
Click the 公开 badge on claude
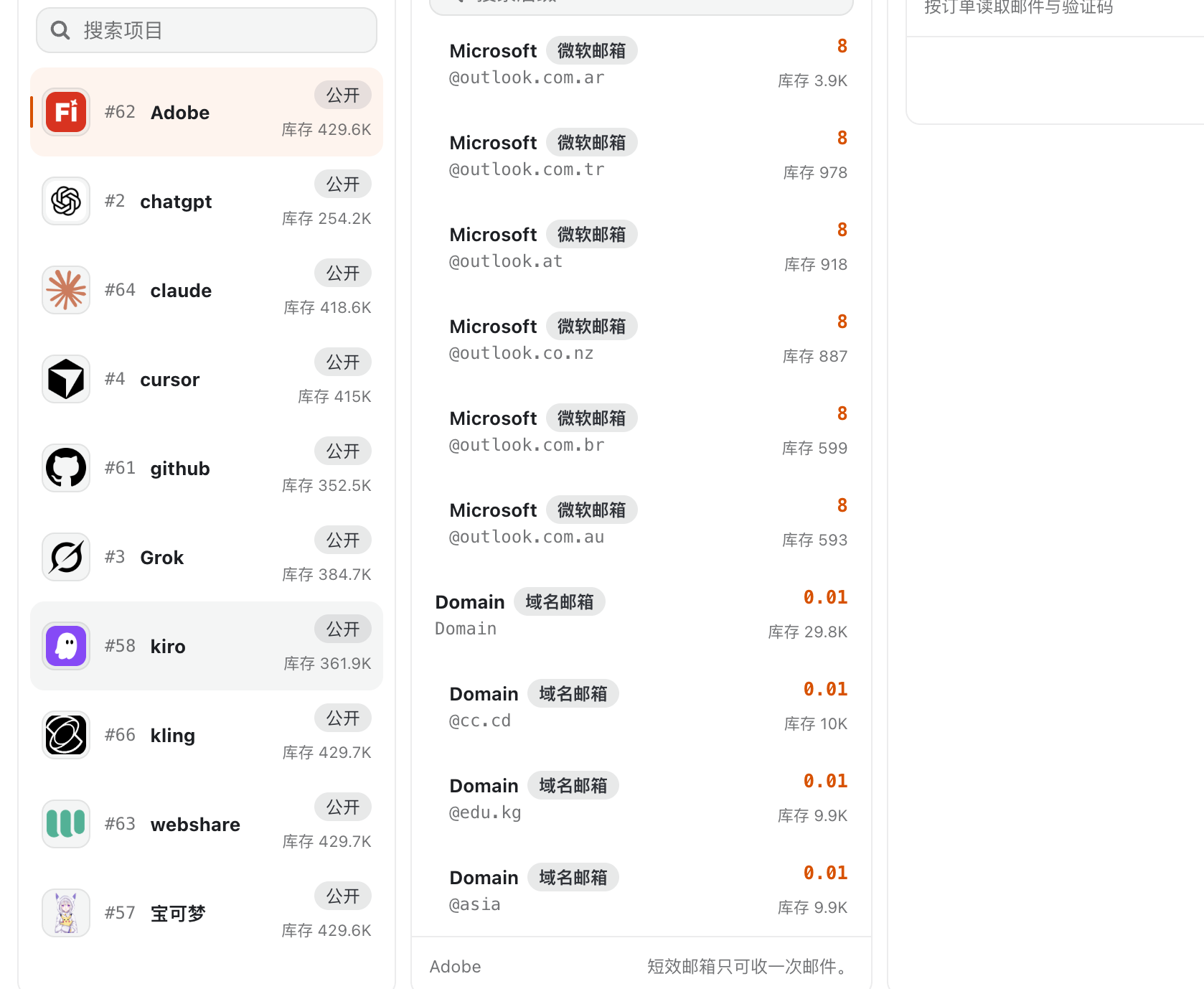coord(343,273)
